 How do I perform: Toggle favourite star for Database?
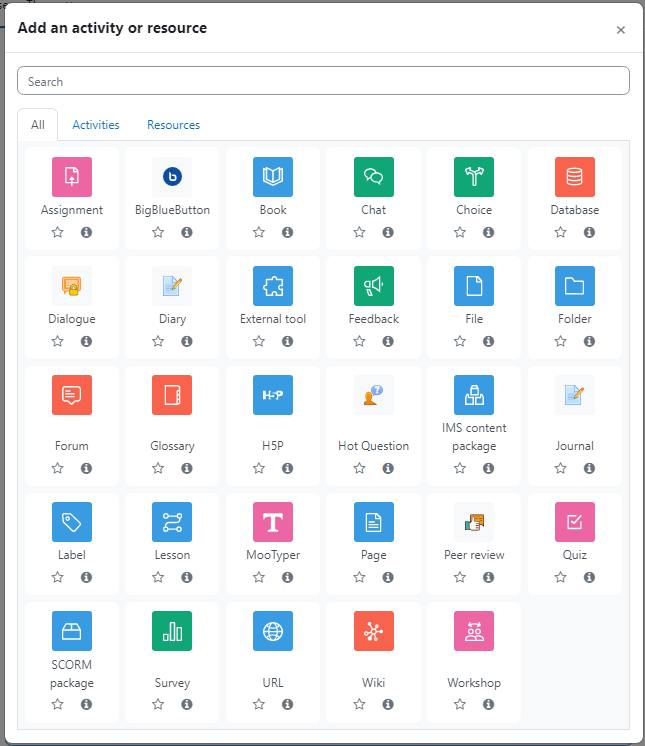coord(560,232)
